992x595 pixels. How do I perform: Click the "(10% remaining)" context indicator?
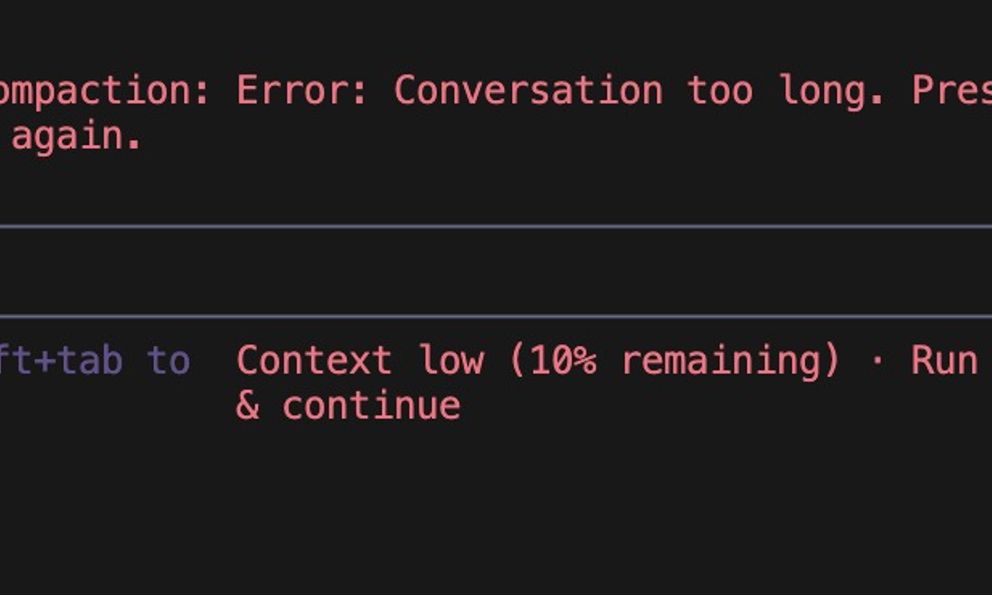(675, 360)
